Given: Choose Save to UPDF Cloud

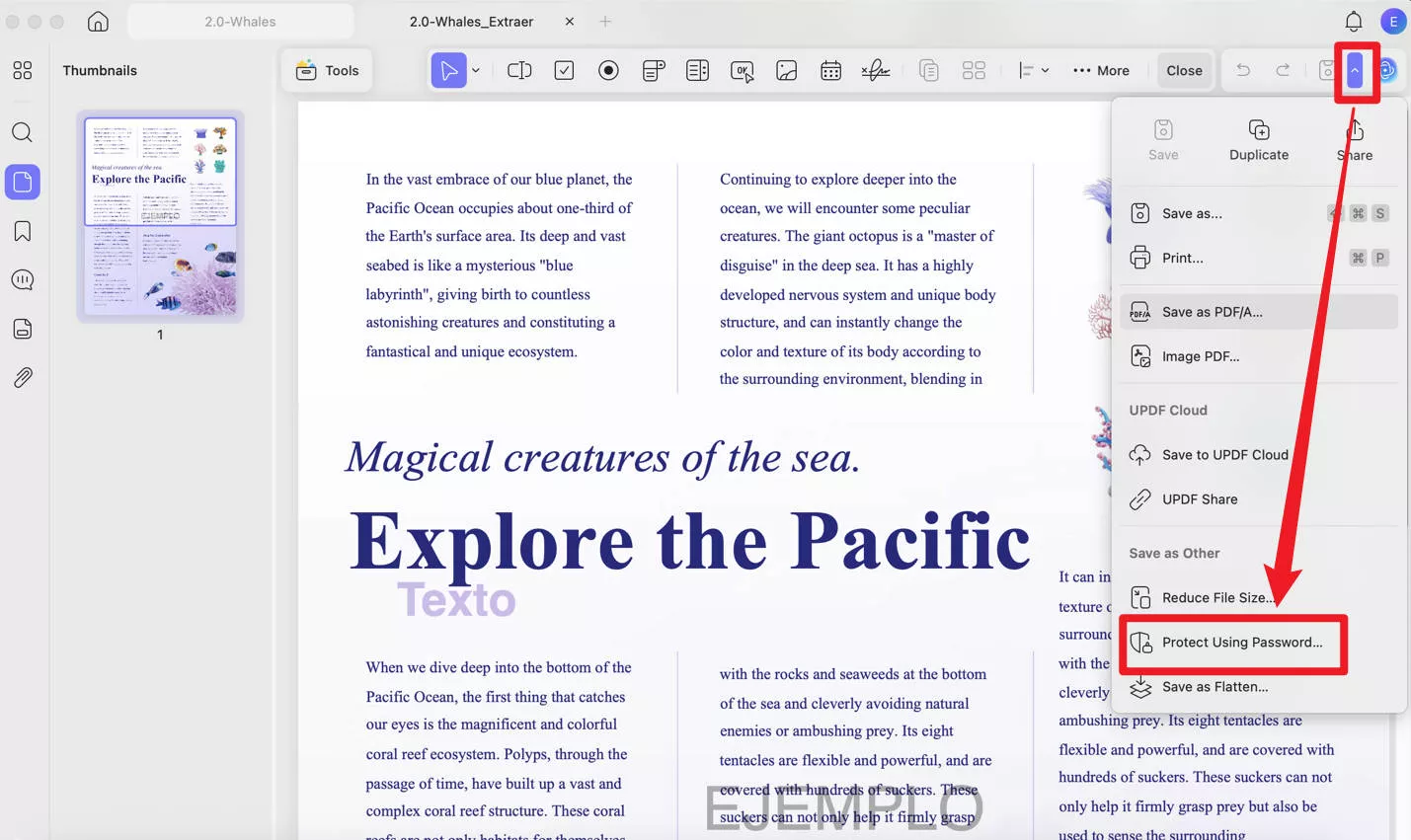Looking at the screenshot, I should point(1259,455).
